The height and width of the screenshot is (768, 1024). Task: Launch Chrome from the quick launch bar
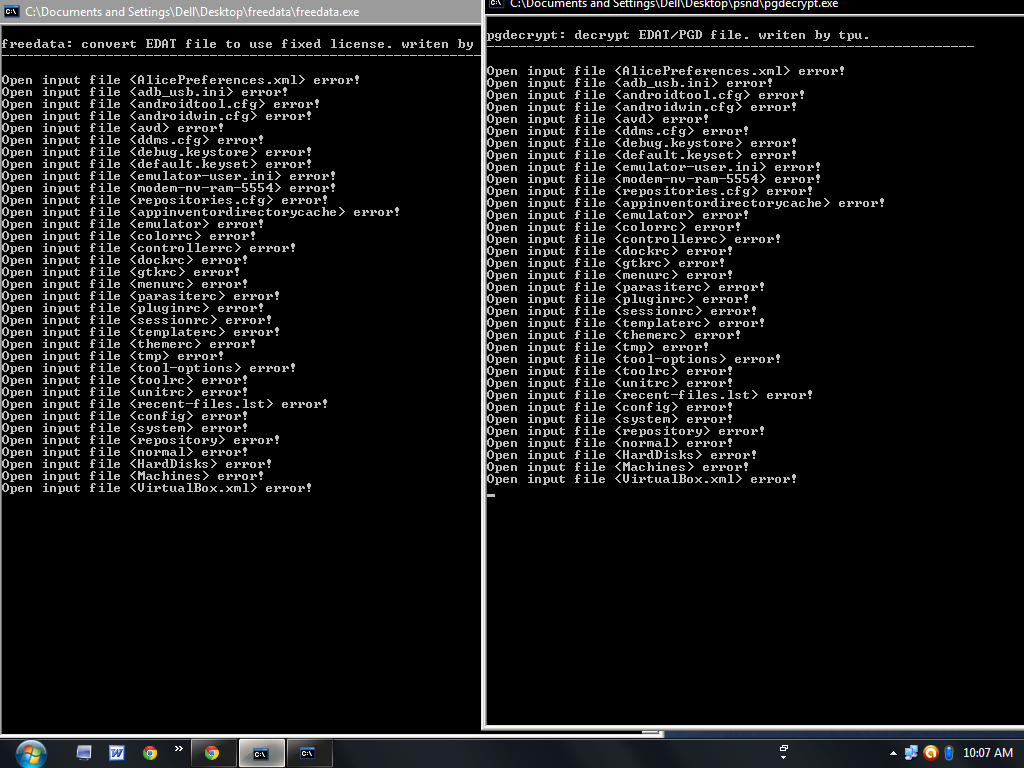click(x=150, y=753)
